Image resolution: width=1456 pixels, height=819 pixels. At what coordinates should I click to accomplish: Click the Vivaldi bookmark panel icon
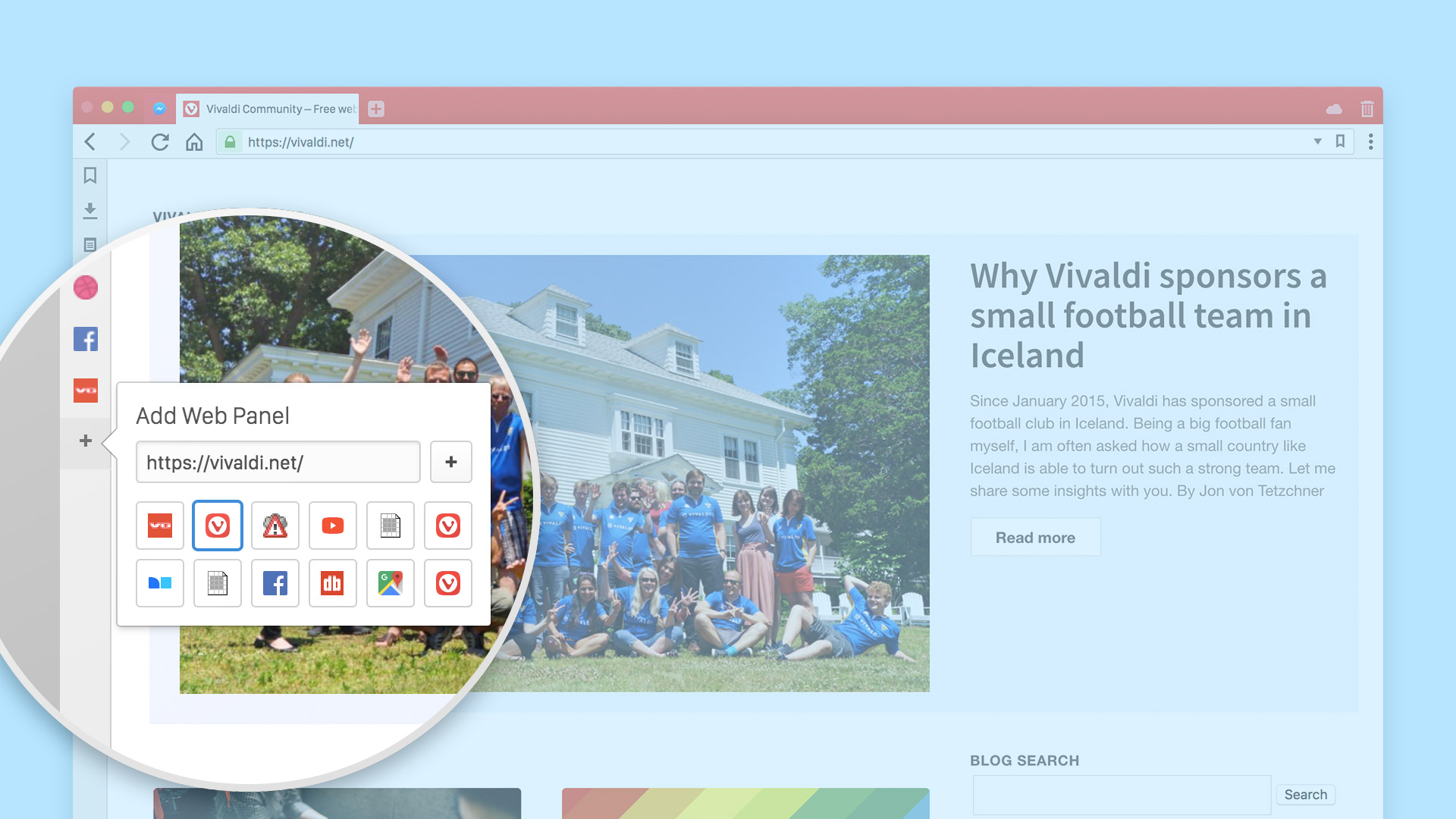click(89, 175)
